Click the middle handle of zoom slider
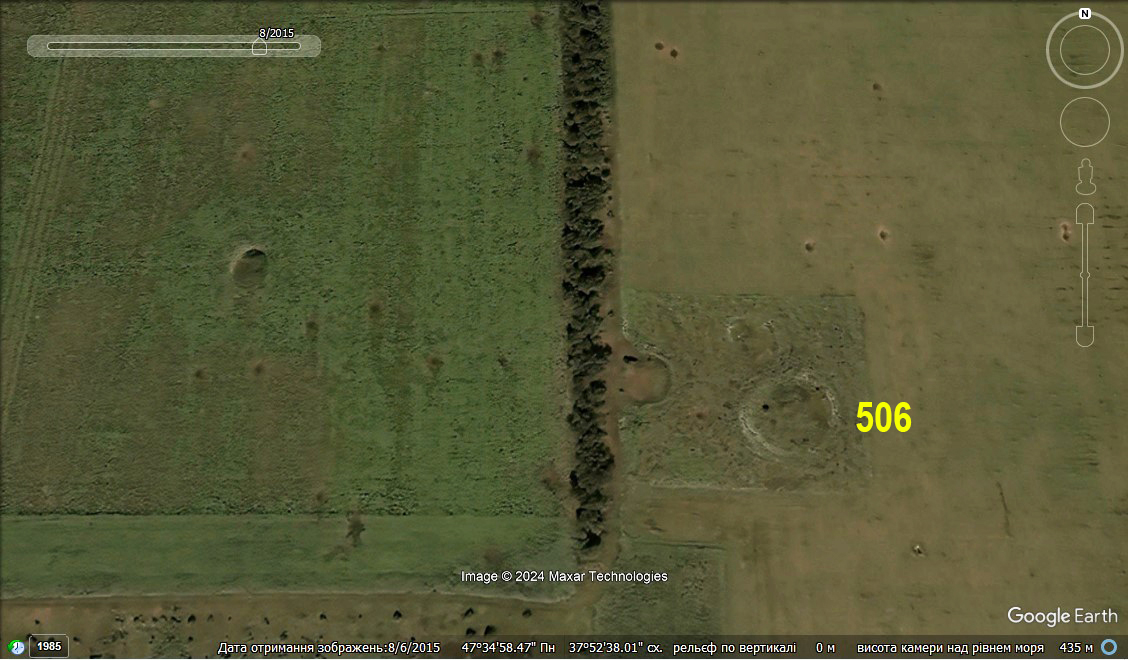Viewport: 1128px width, 660px height. pos(1085,274)
